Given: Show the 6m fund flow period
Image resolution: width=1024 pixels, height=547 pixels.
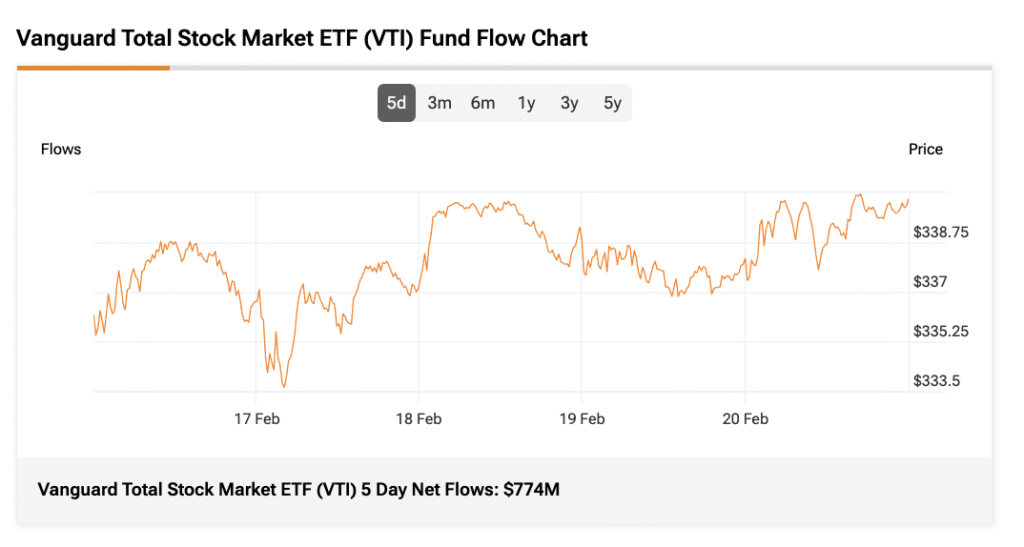Looking at the screenshot, I should pyautogui.click(x=483, y=103).
